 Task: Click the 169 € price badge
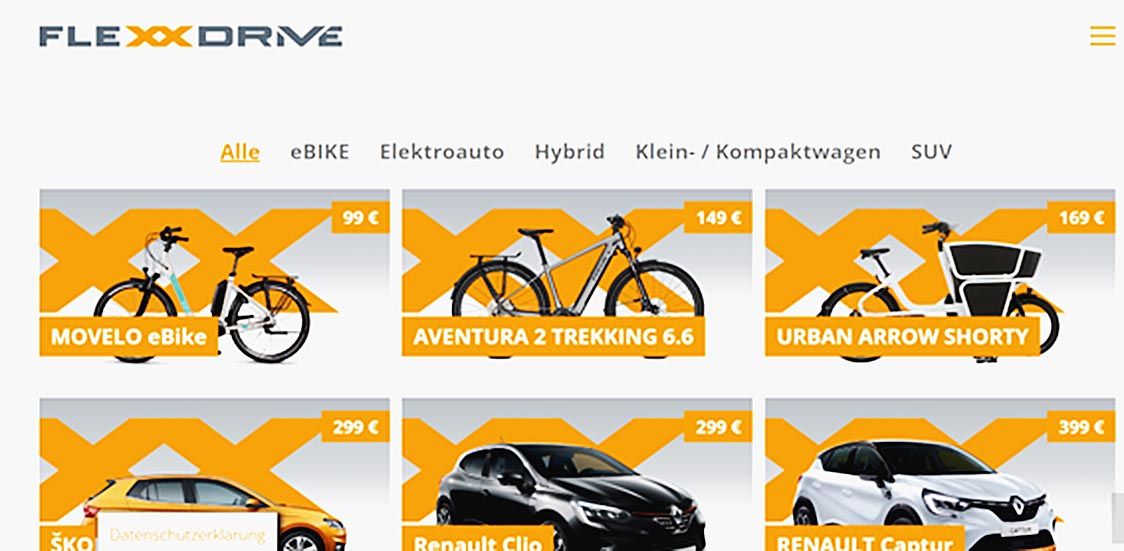pos(1081,218)
